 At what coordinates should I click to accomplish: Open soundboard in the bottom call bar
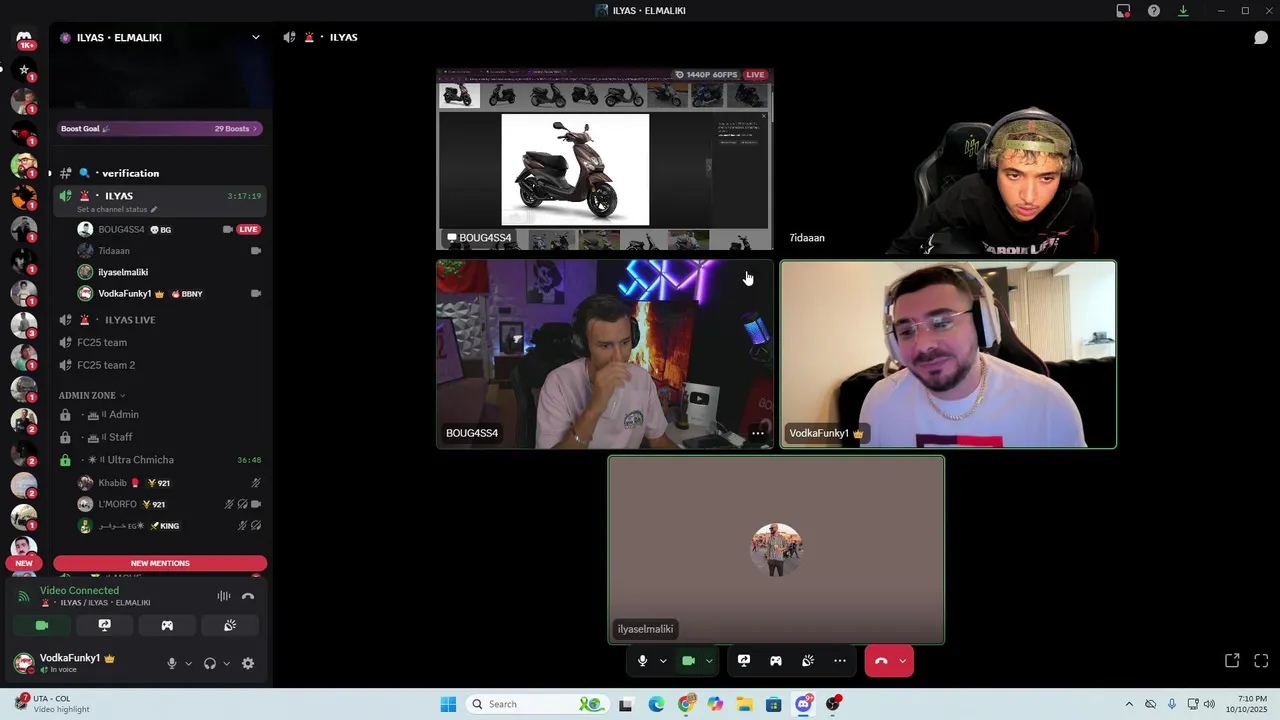808,660
